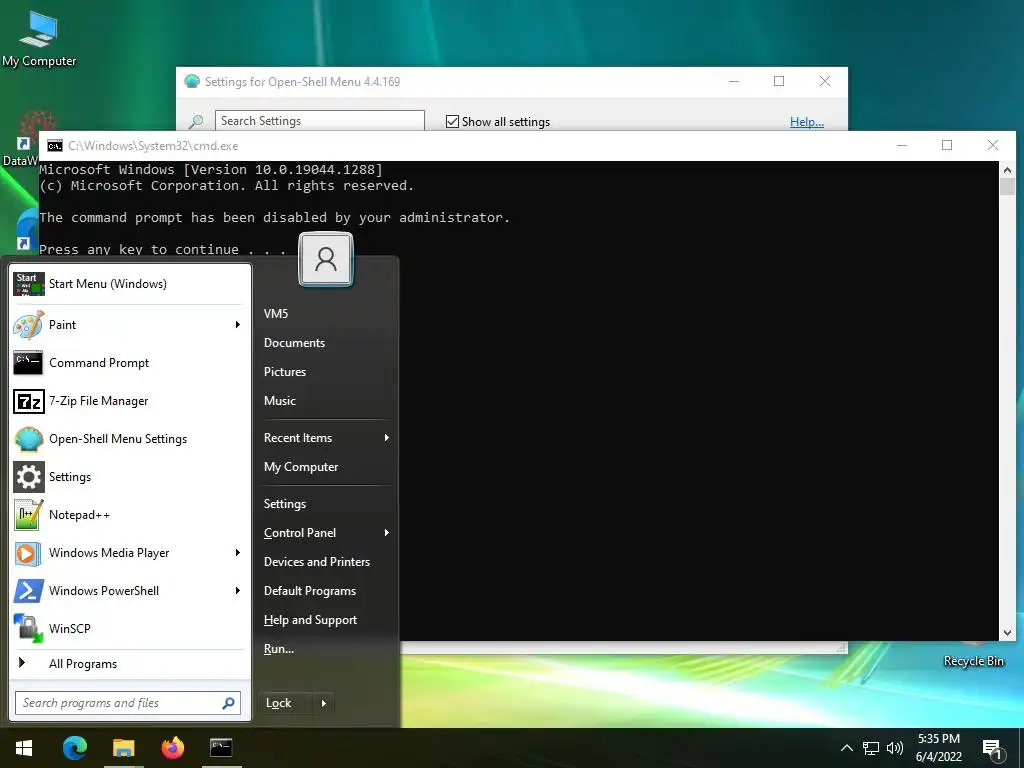The width and height of the screenshot is (1024, 768).
Task: Click the volume speaker tray icon
Action: (895, 748)
